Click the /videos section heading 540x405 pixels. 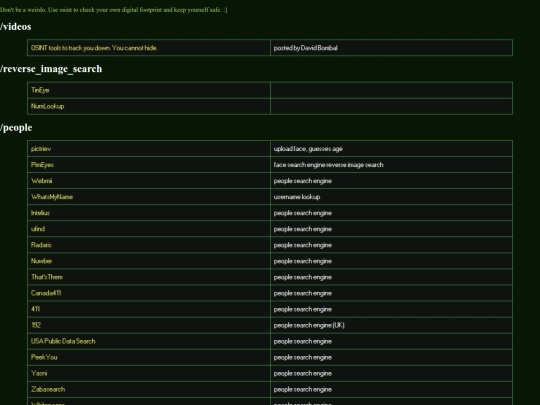coord(15,27)
